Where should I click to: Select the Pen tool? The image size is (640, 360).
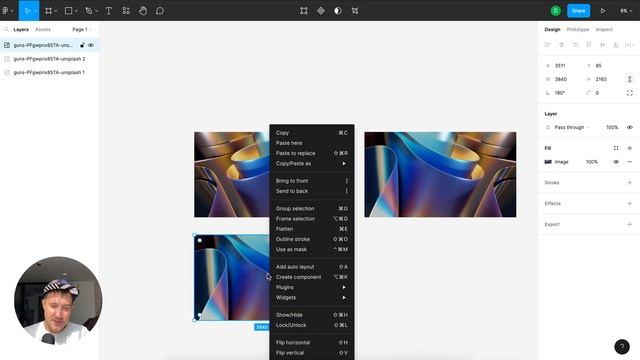tap(89, 11)
